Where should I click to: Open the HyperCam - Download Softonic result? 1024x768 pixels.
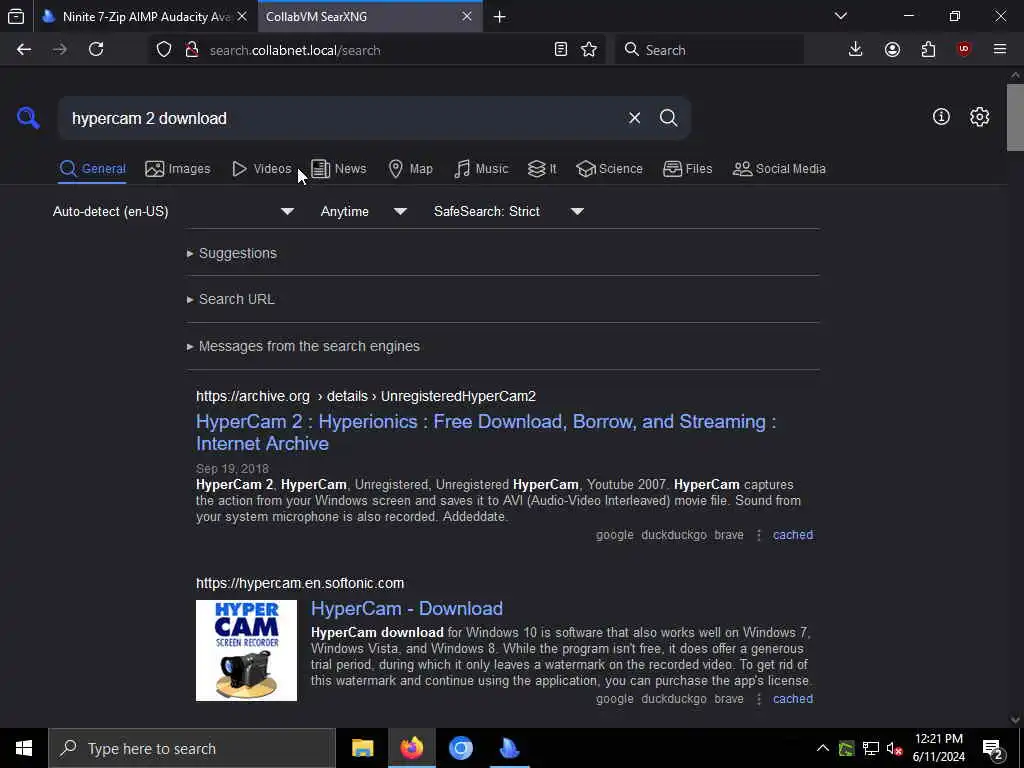pos(407,609)
